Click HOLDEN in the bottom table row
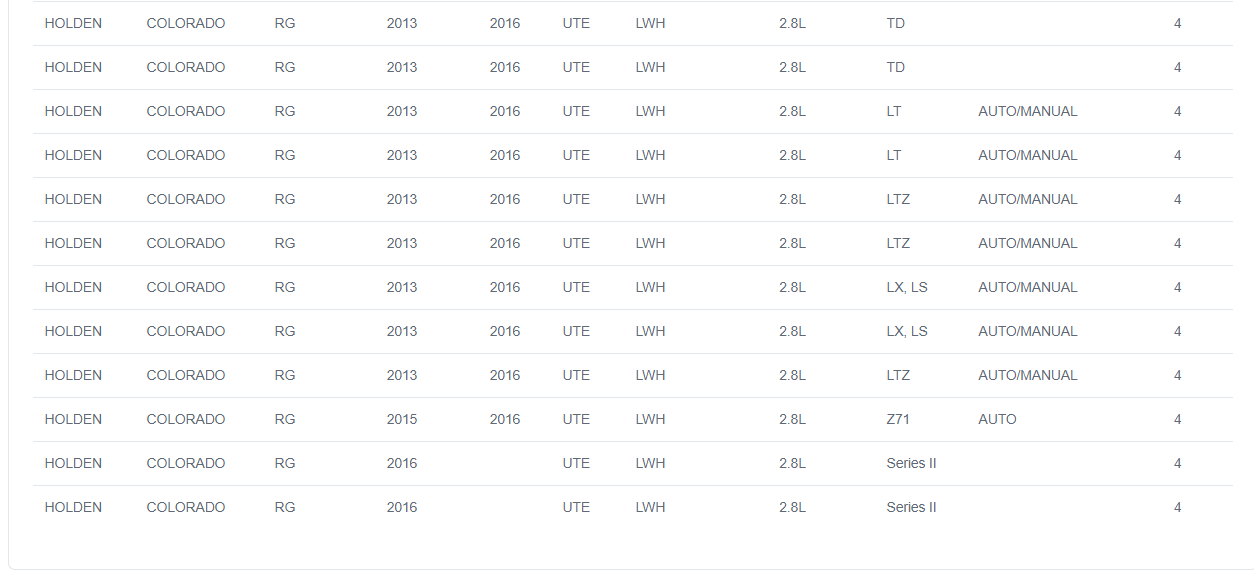Image resolution: width=1254 pixels, height=580 pixels. pyautogui.click(x=73, y=507)
